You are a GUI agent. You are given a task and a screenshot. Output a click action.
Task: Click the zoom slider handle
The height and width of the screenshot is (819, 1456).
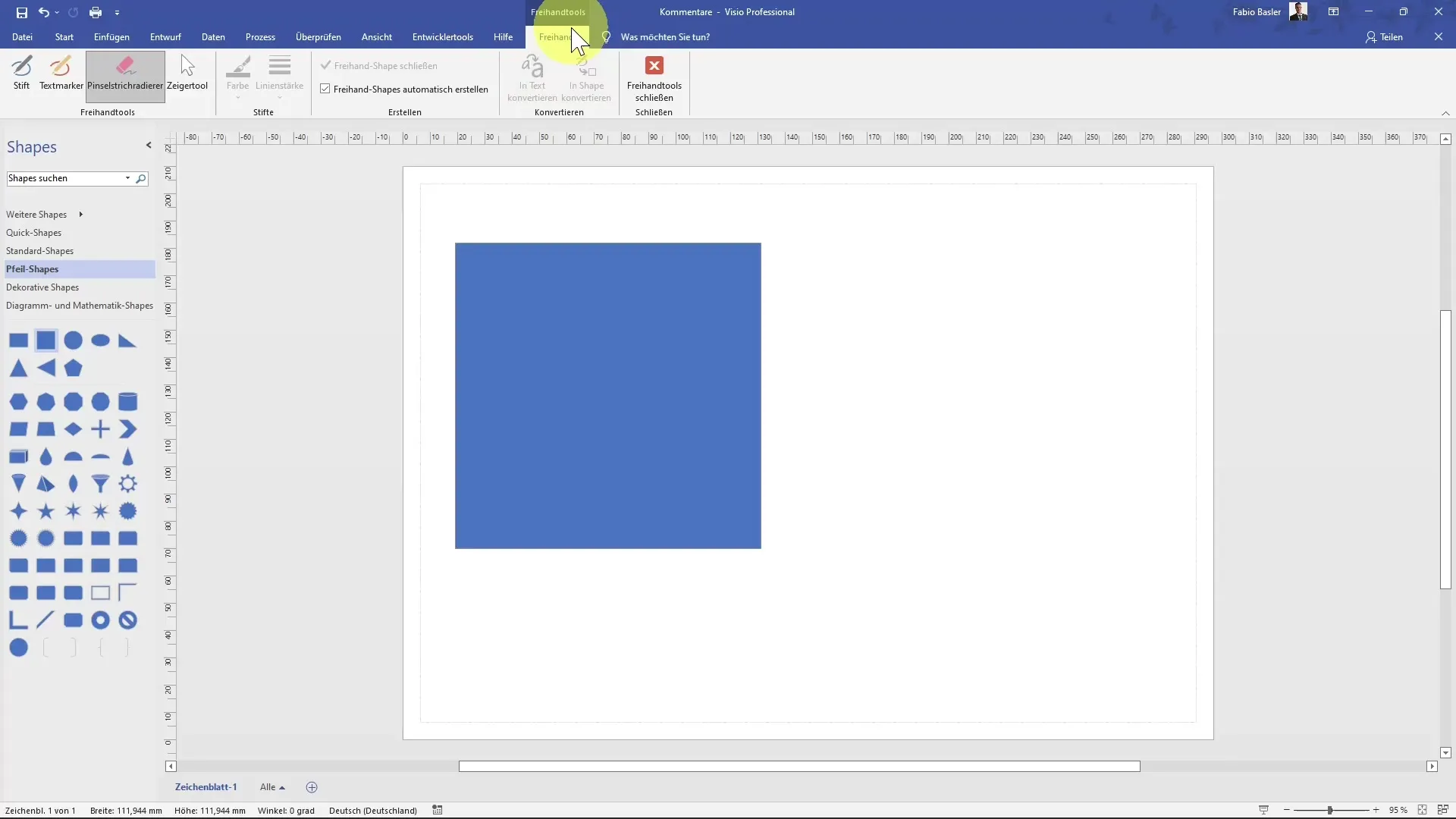pos(1329,810)
